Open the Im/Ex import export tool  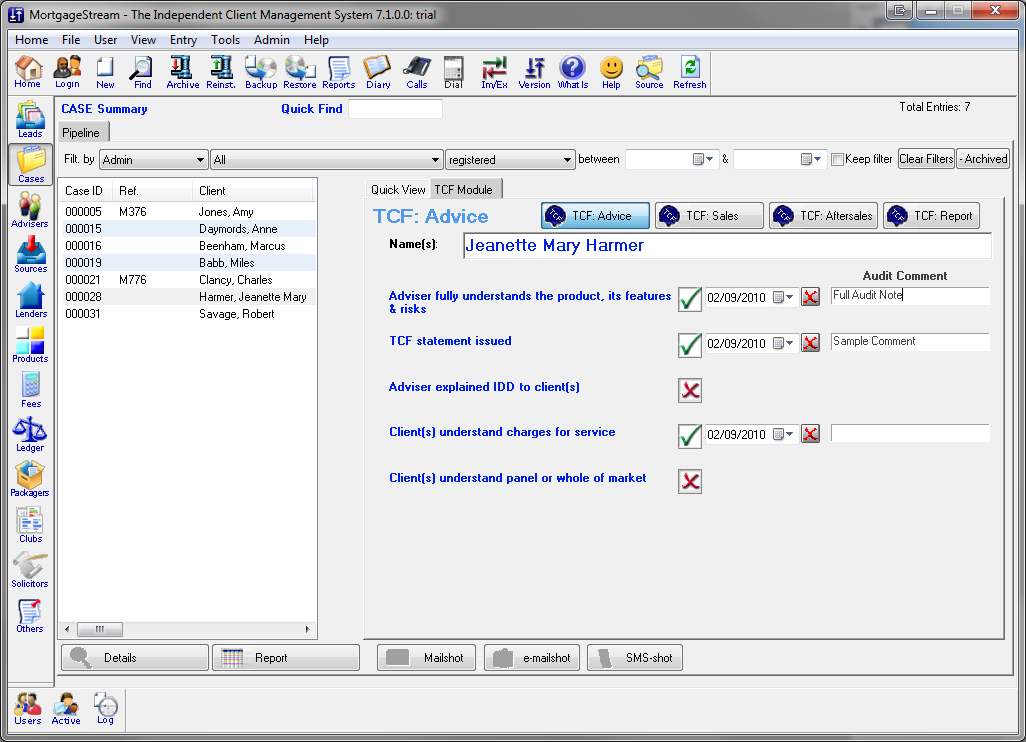[494, 72]
